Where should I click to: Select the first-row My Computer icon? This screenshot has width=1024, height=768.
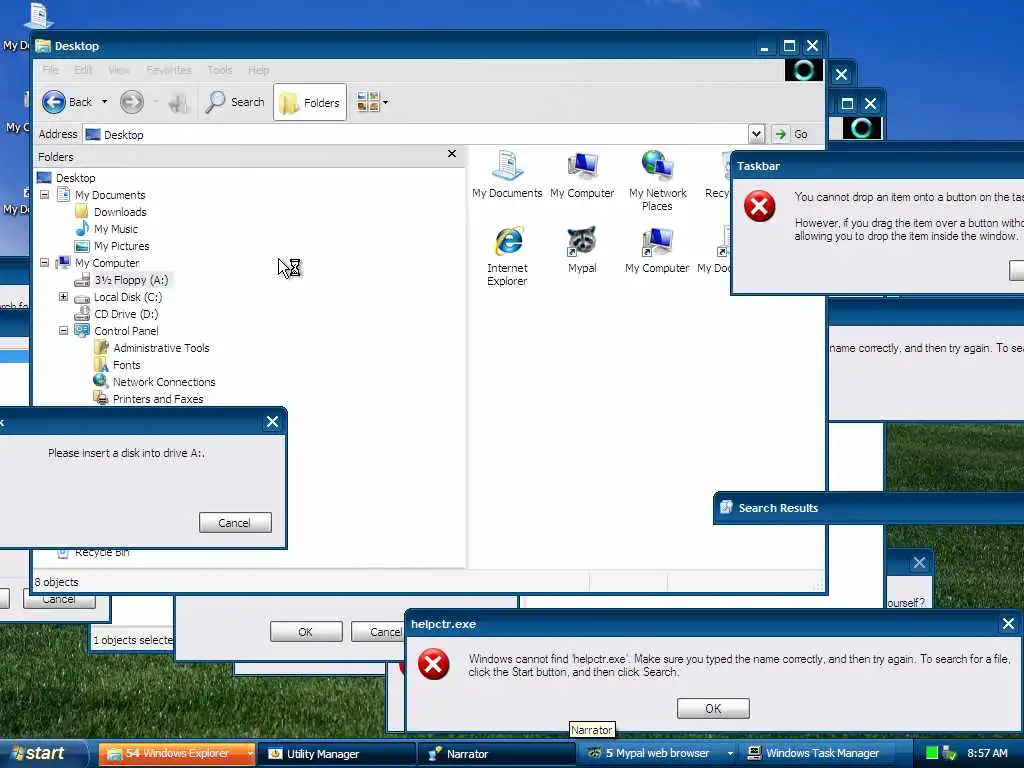point(582,174)
